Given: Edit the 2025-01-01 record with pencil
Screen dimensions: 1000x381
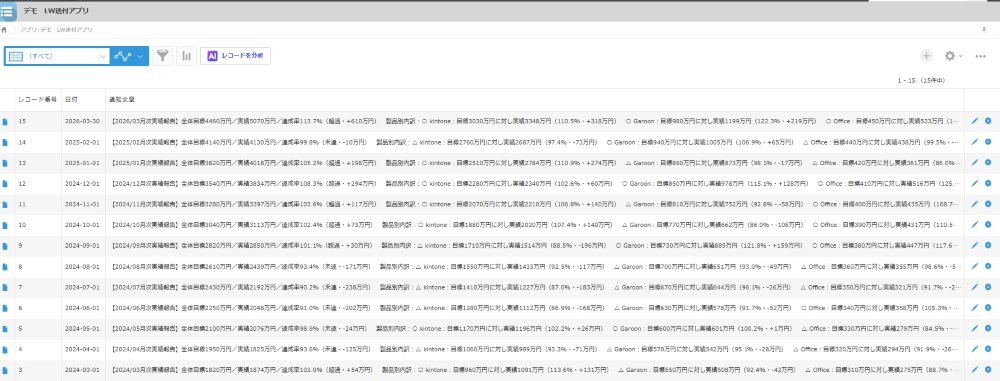Looking at the screenshot, I should click(974, 163).
